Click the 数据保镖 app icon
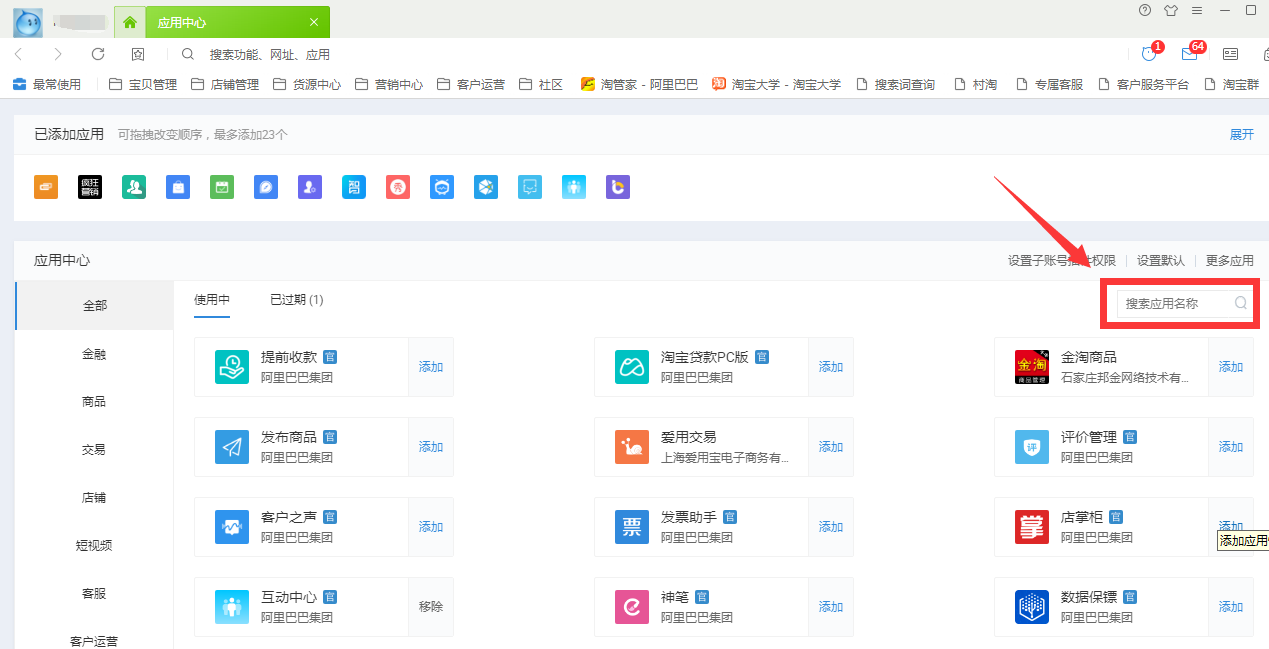 click(1032, 607)
